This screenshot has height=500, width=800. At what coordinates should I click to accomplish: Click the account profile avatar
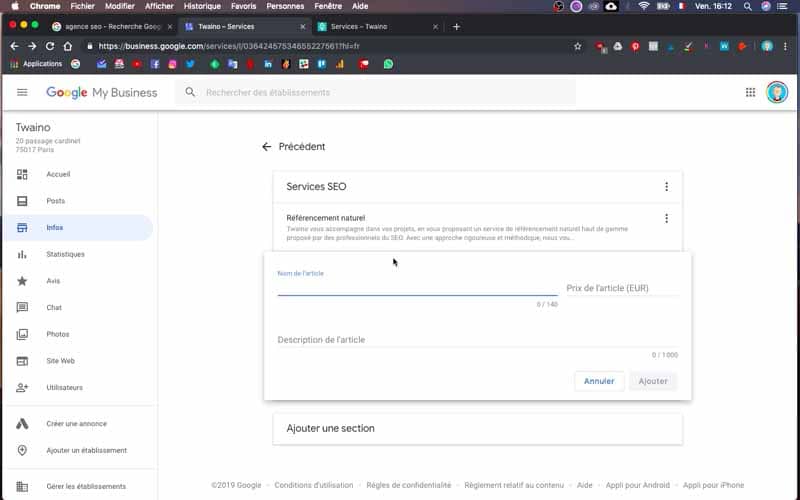pos(777,92)
